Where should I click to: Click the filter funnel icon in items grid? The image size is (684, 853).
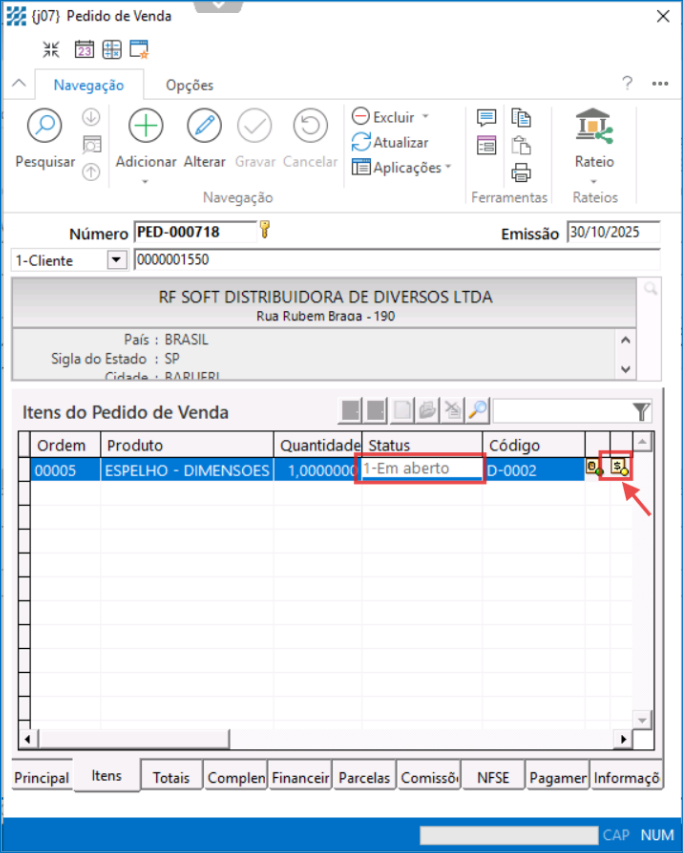pos(642,411)
